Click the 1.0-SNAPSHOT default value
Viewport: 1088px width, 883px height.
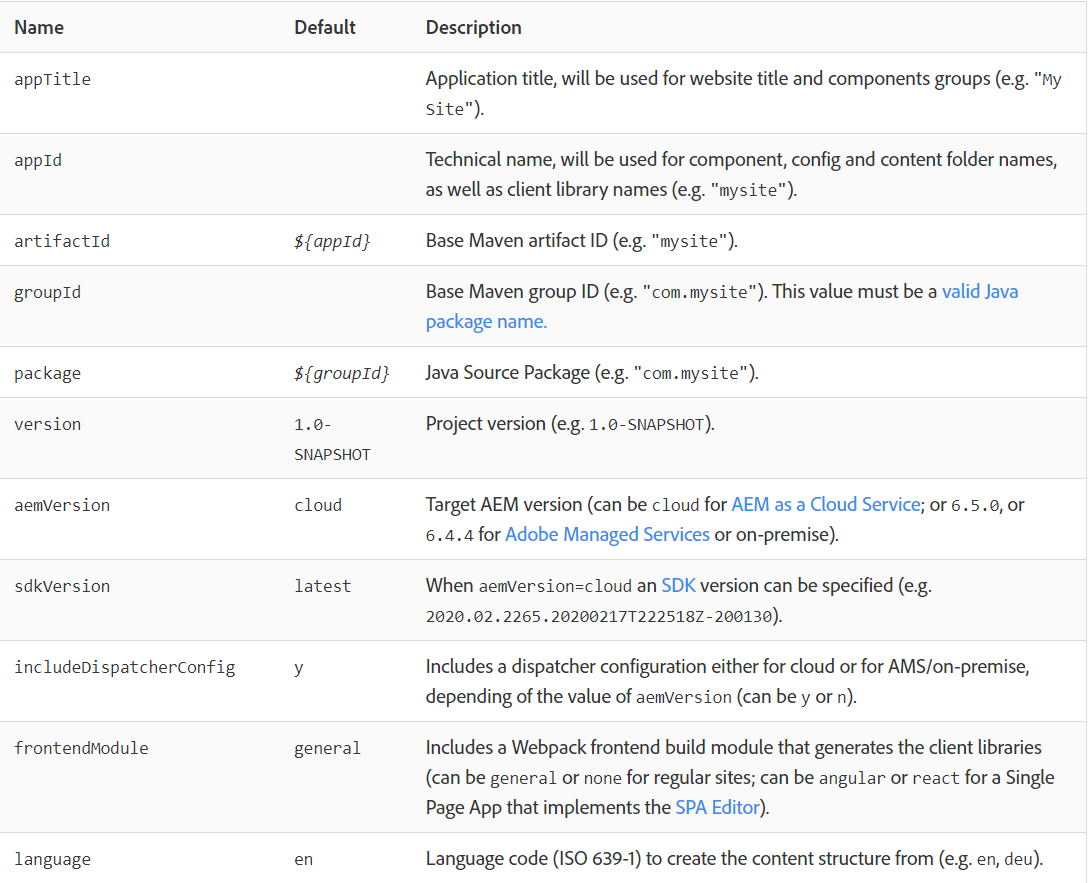point(332,439)
